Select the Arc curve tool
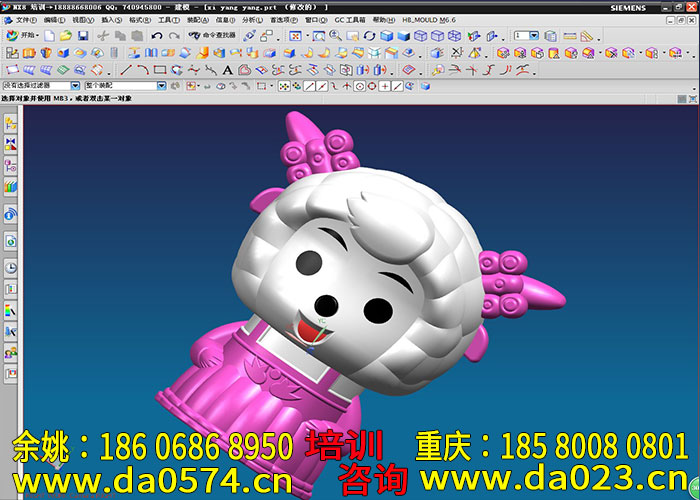The height and width of the screenshot is (500, 700). [143, 70]
